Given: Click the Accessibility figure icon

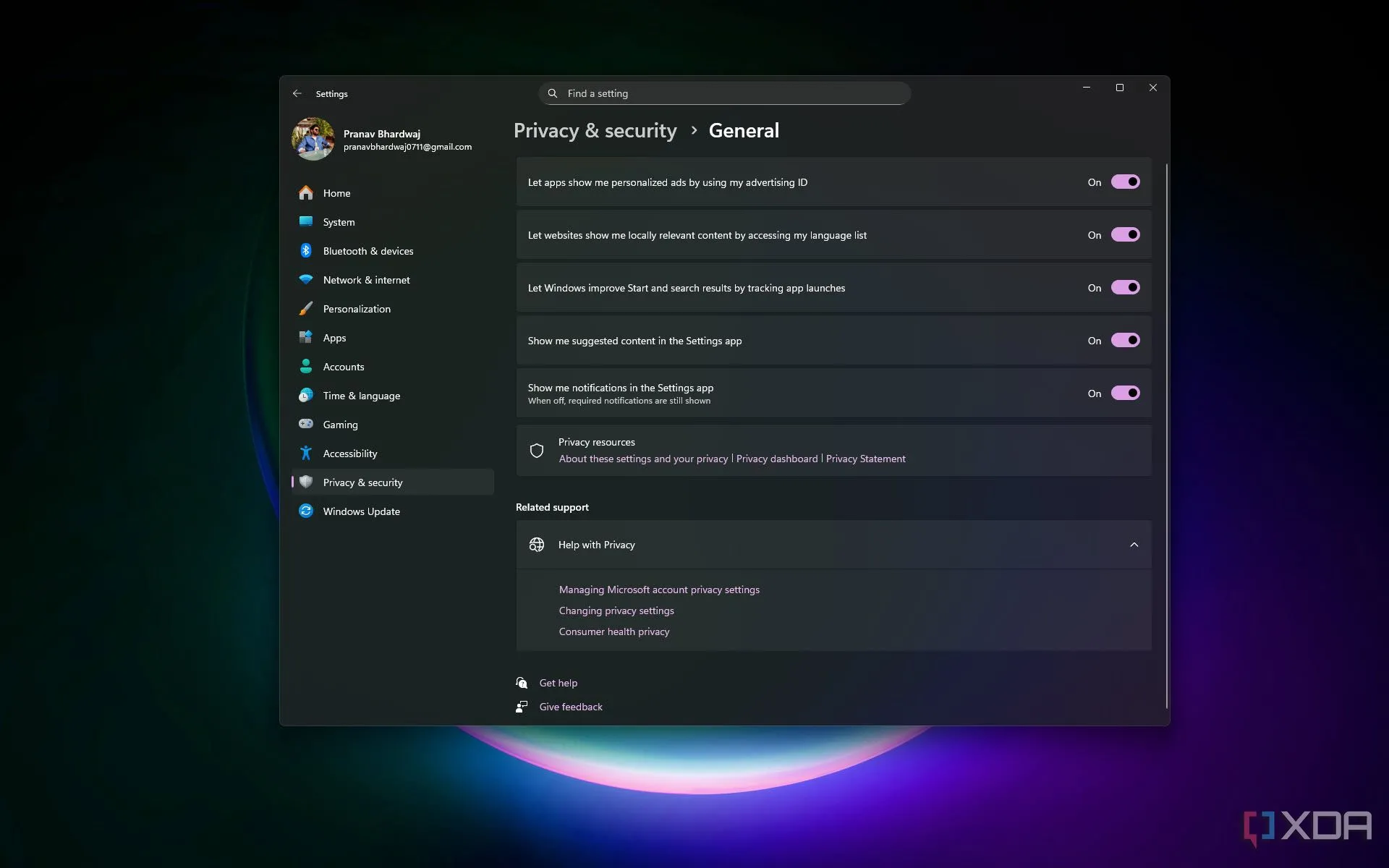Looking at the screenshot, I should (x=306, y=454).
